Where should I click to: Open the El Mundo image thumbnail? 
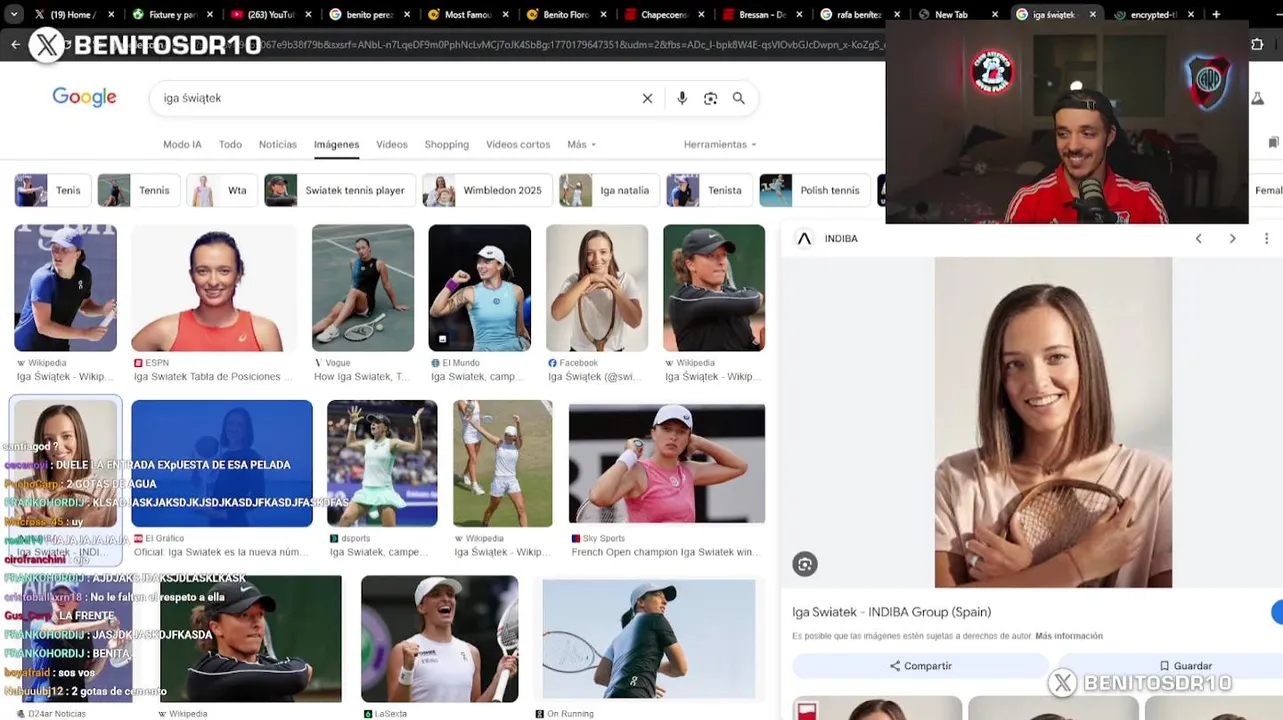tap(480, 288)
